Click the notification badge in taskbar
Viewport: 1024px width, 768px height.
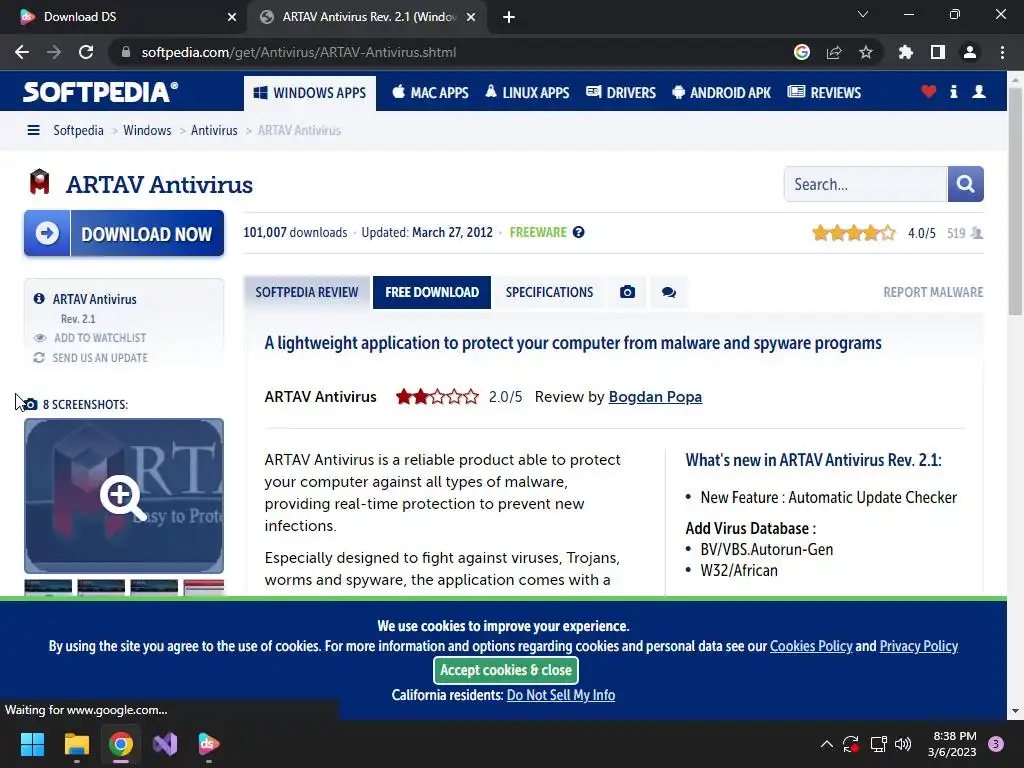996,744
